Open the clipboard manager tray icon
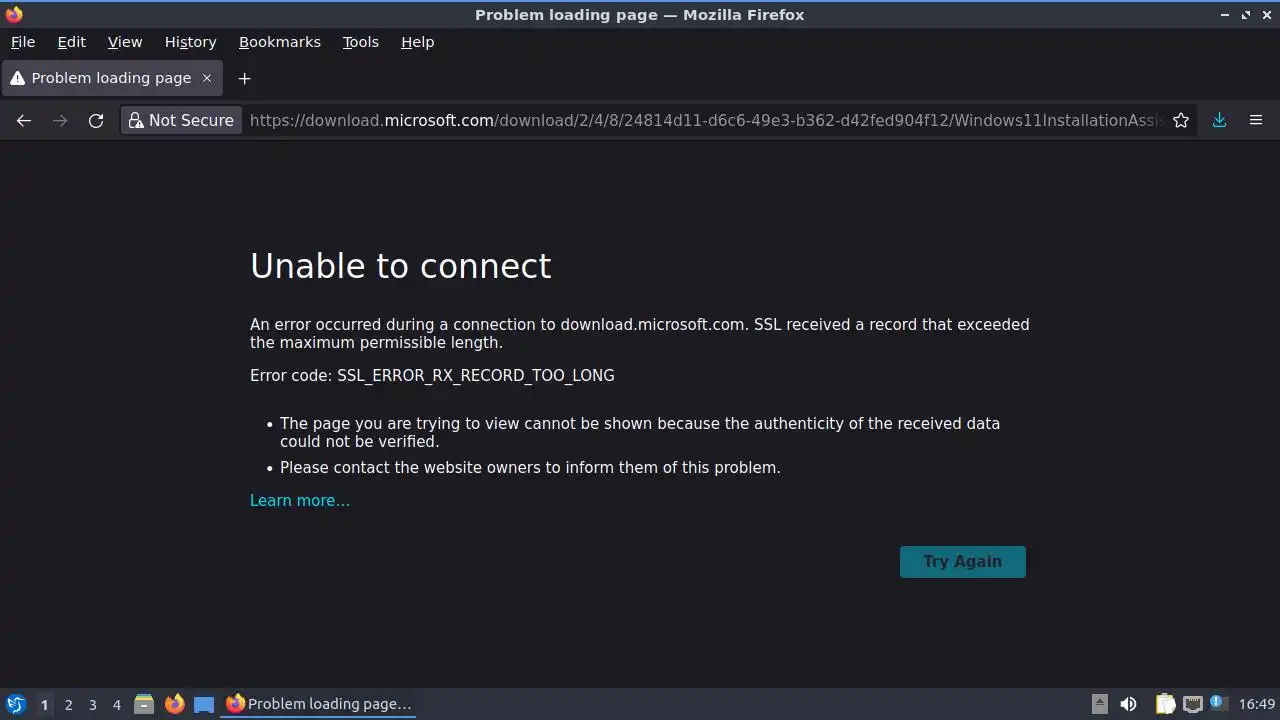 (1165, 704)
